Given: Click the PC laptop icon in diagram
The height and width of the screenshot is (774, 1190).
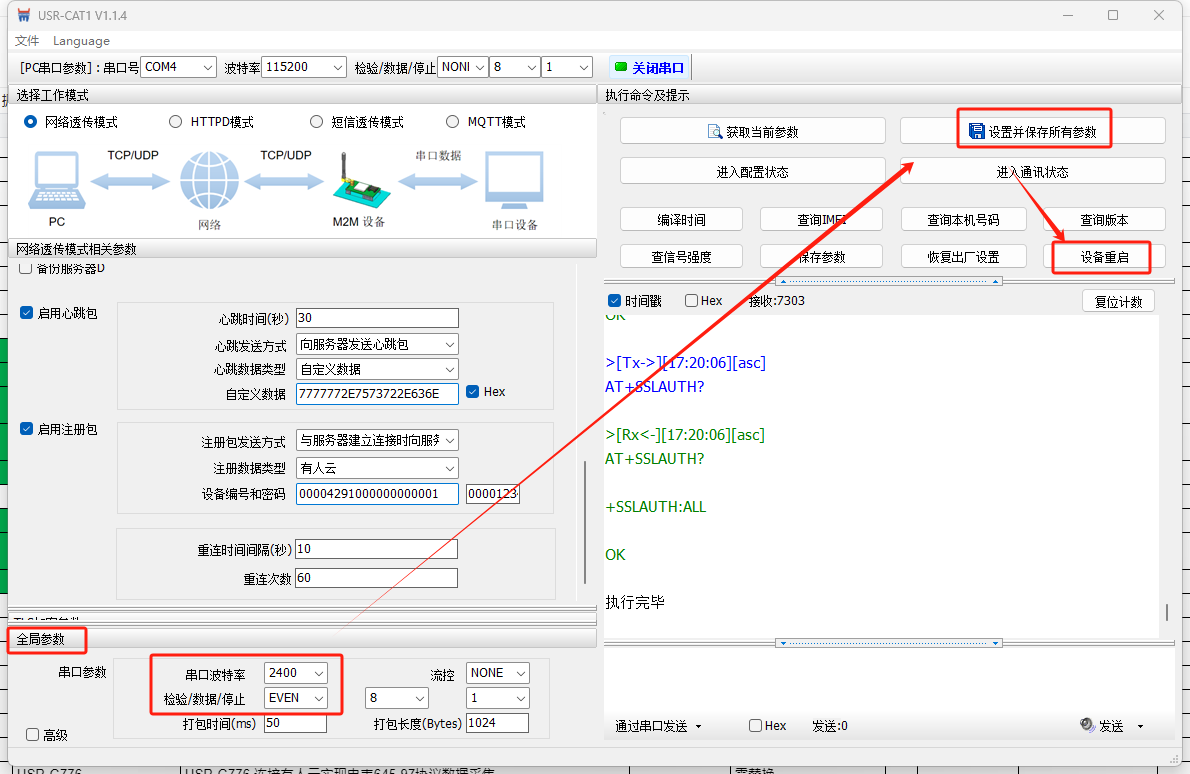Looking at the screenshot, I should [x=57, y=181].
